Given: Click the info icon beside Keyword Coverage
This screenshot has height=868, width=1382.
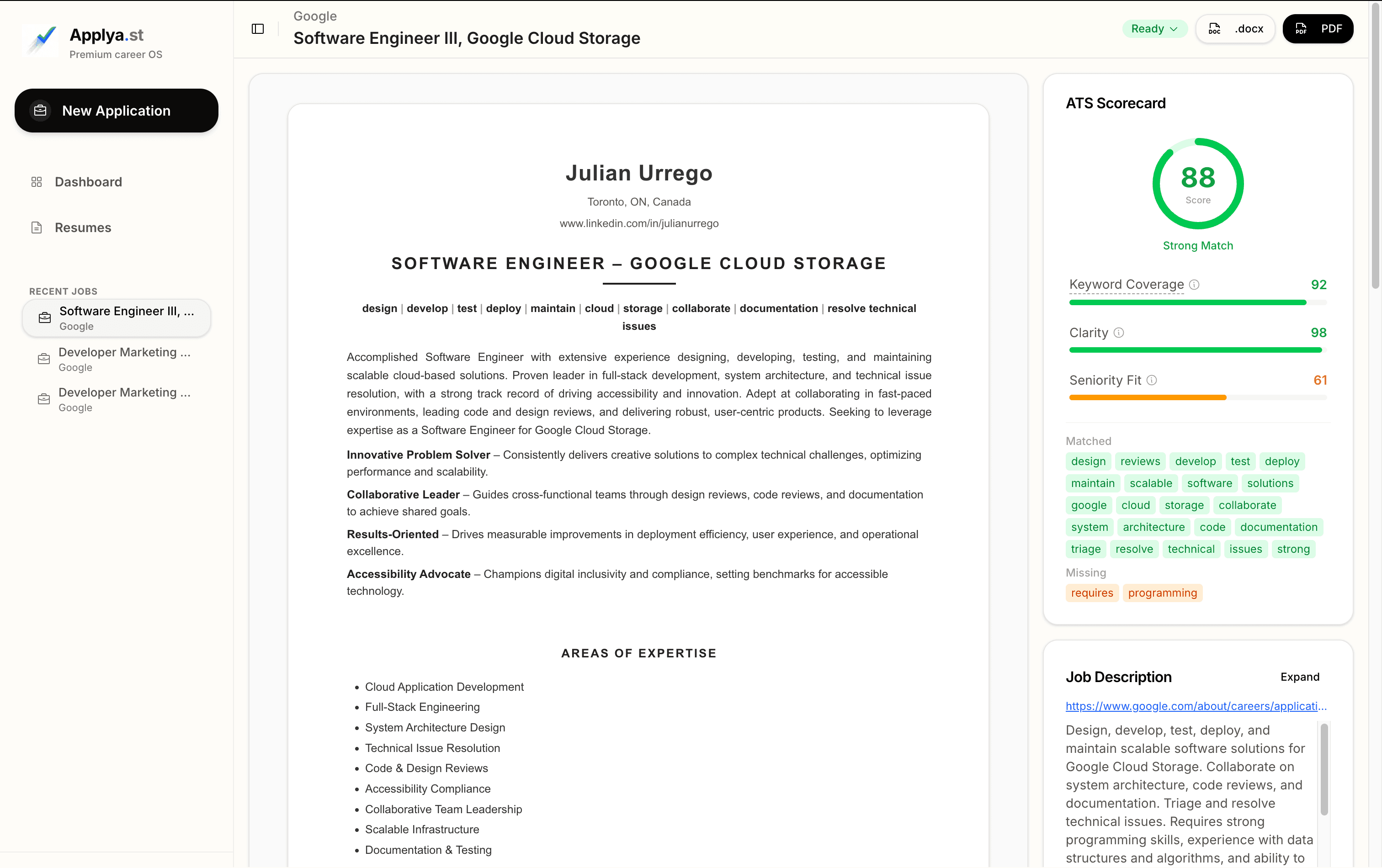Looking at the screenshot, I should point(1195,285).
